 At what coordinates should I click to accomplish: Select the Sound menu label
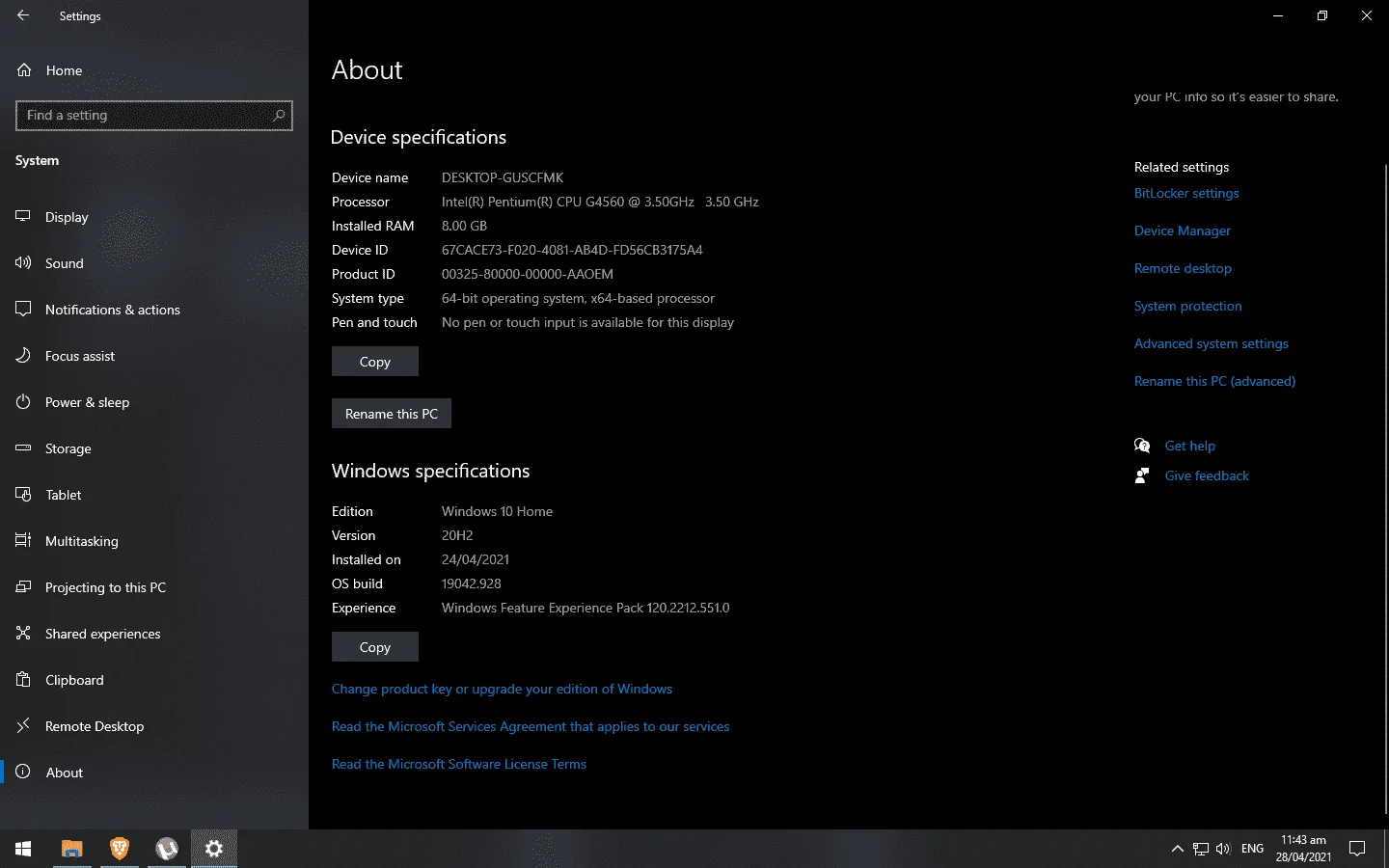(65, 263)
